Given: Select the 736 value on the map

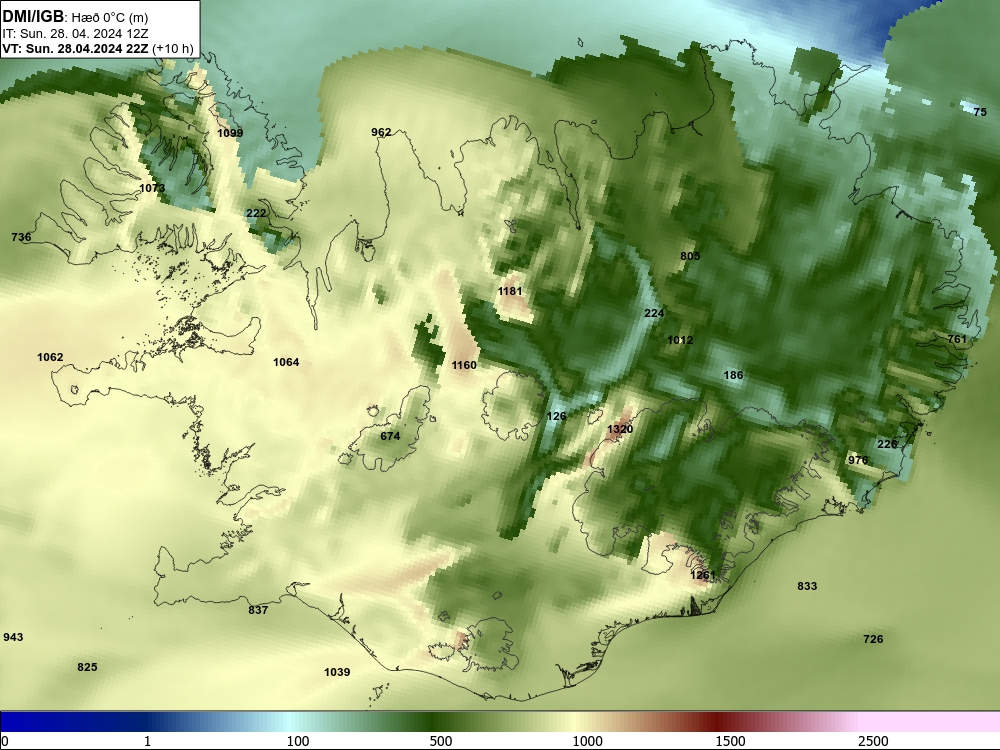Looking at the screenshot, I should pos(21,237).
